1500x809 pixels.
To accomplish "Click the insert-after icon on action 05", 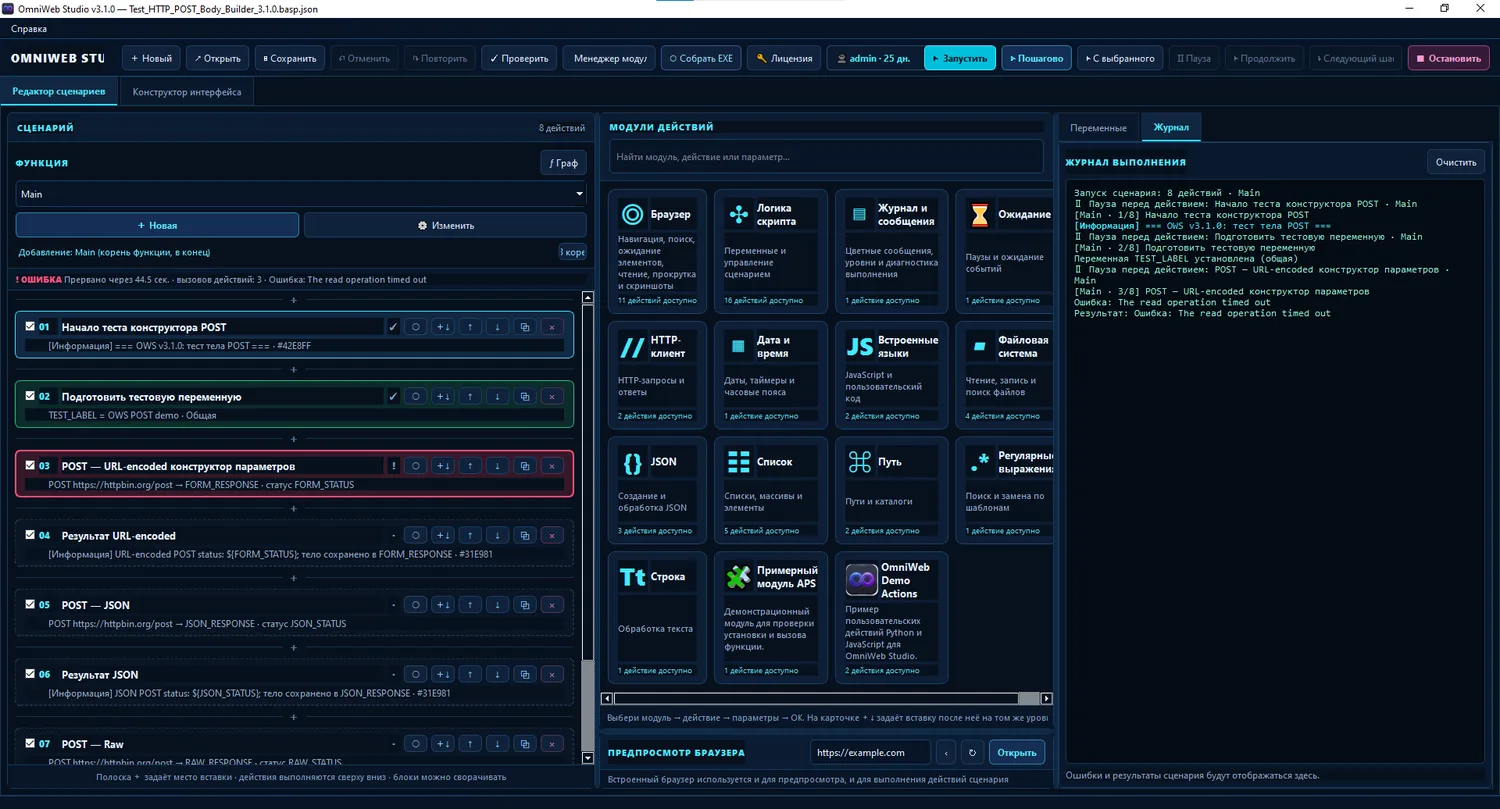I will coord(443,605).
